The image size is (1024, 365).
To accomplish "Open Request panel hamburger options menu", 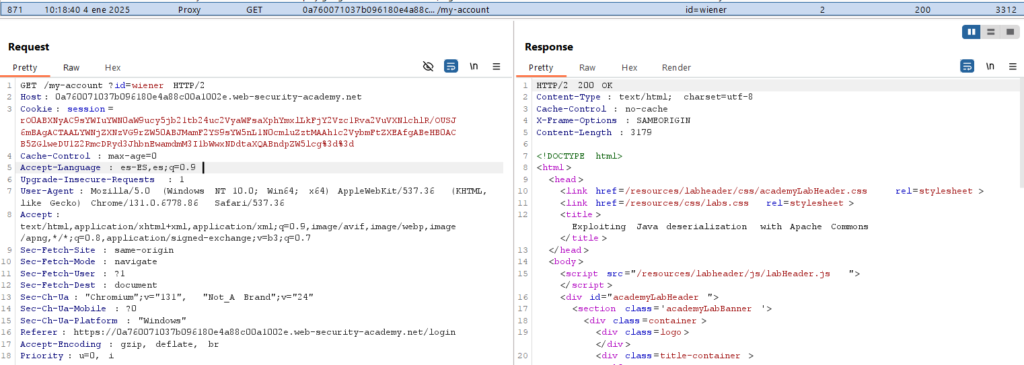I will point(496,67).
